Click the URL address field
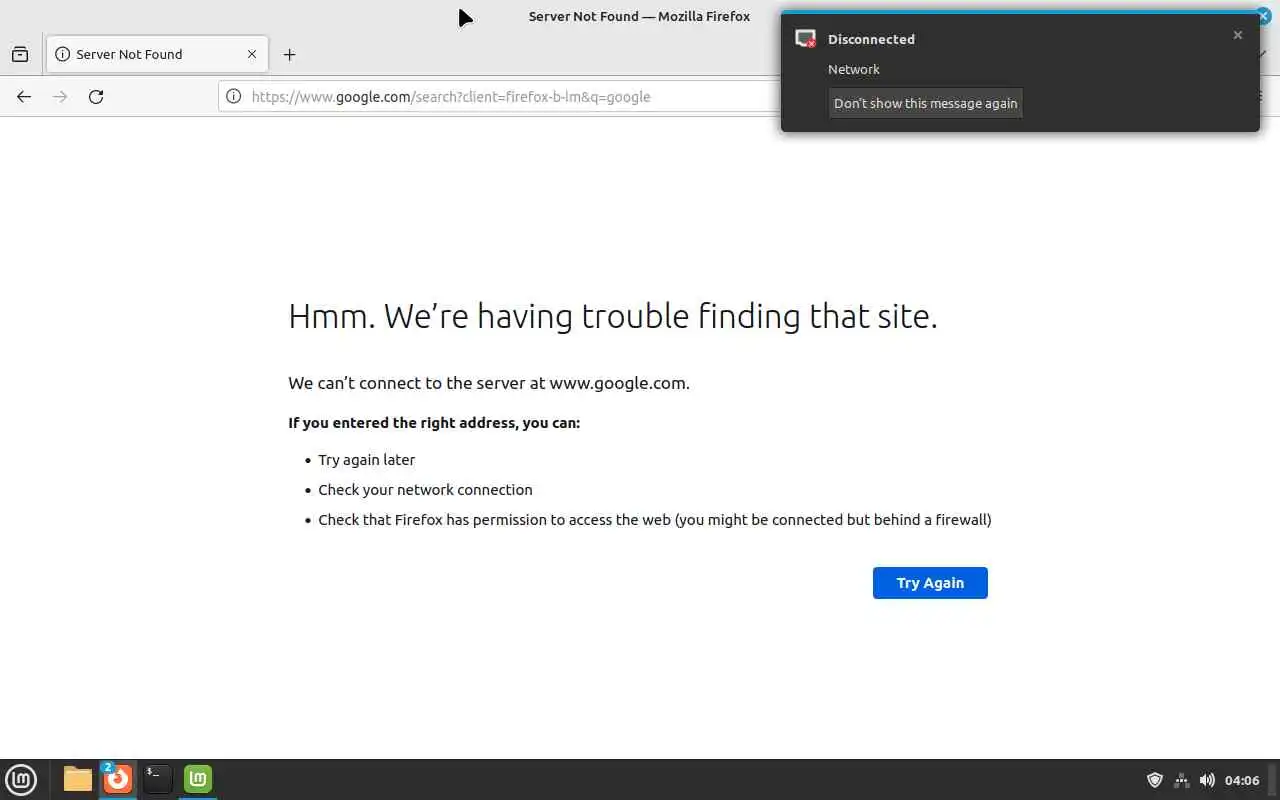Viewport: 1280px width, 800px height. click(500, 97)
